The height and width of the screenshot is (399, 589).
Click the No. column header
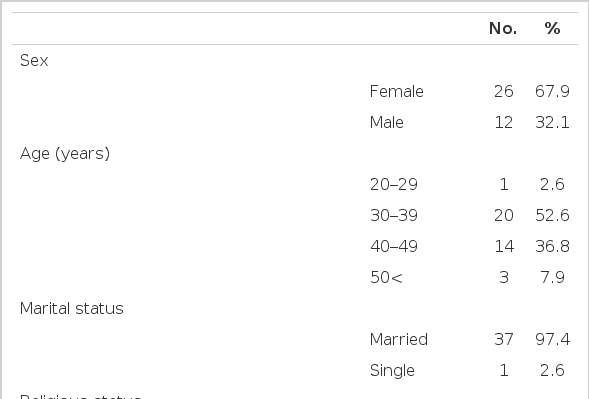tap(503, 29)
